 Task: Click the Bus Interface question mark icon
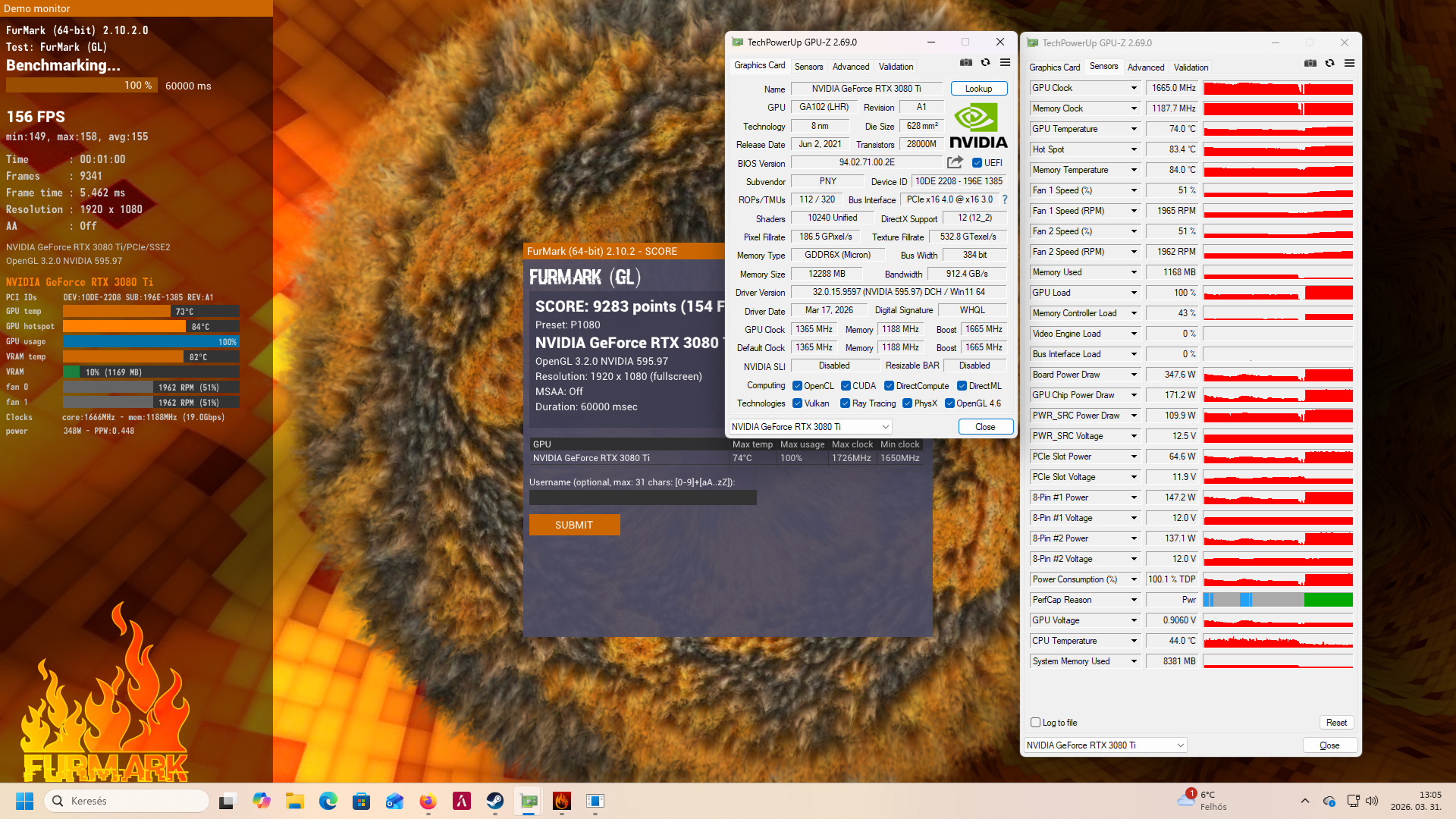pos(1005,199)
